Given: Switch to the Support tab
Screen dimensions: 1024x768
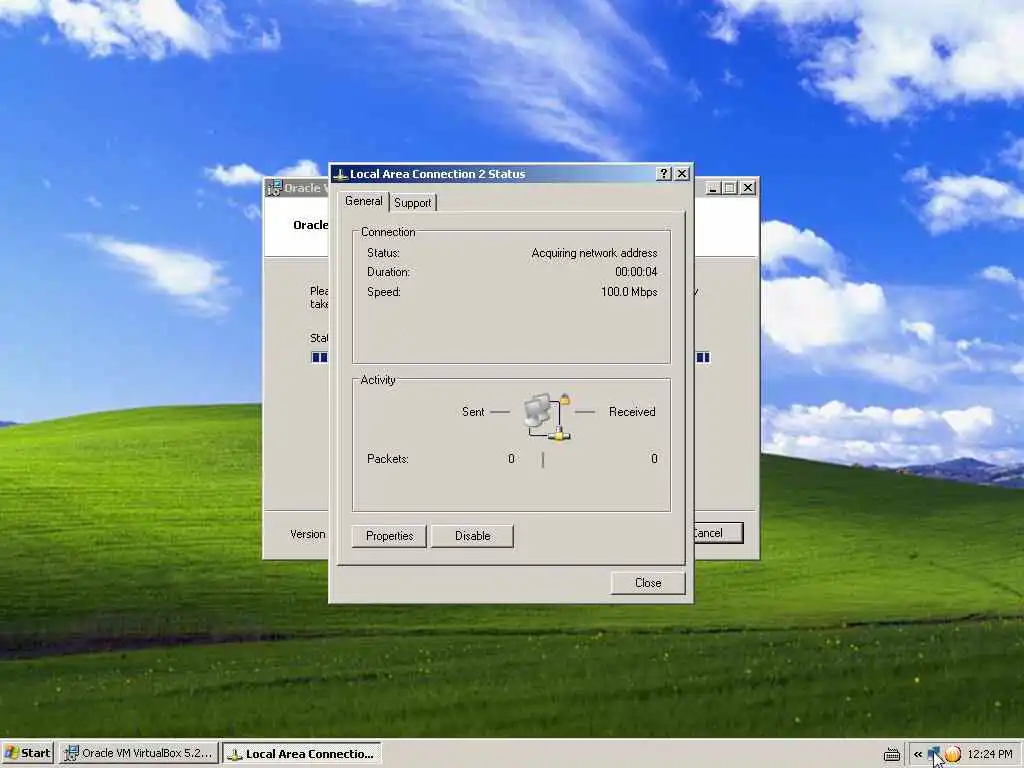Looking at the screenshot, I should pyautogui.click(x=413, y=202).
